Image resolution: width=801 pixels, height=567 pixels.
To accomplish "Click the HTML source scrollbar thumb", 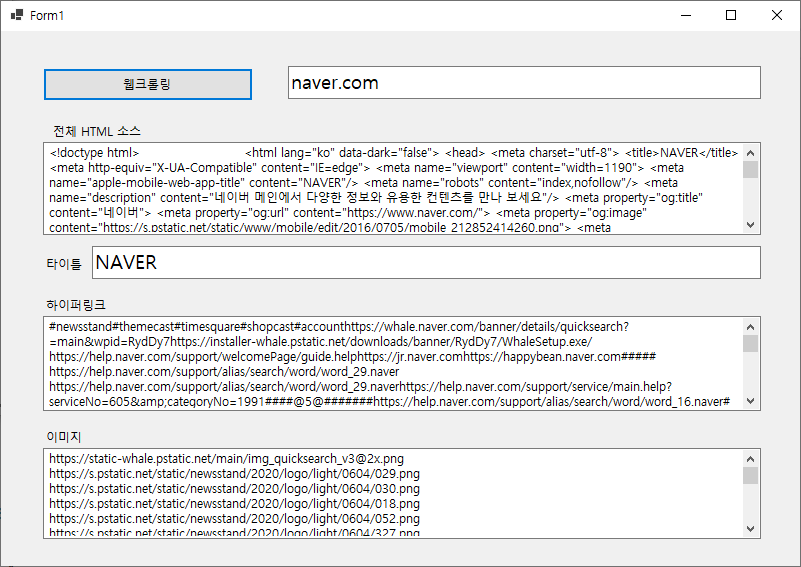I will pos(750,170).
